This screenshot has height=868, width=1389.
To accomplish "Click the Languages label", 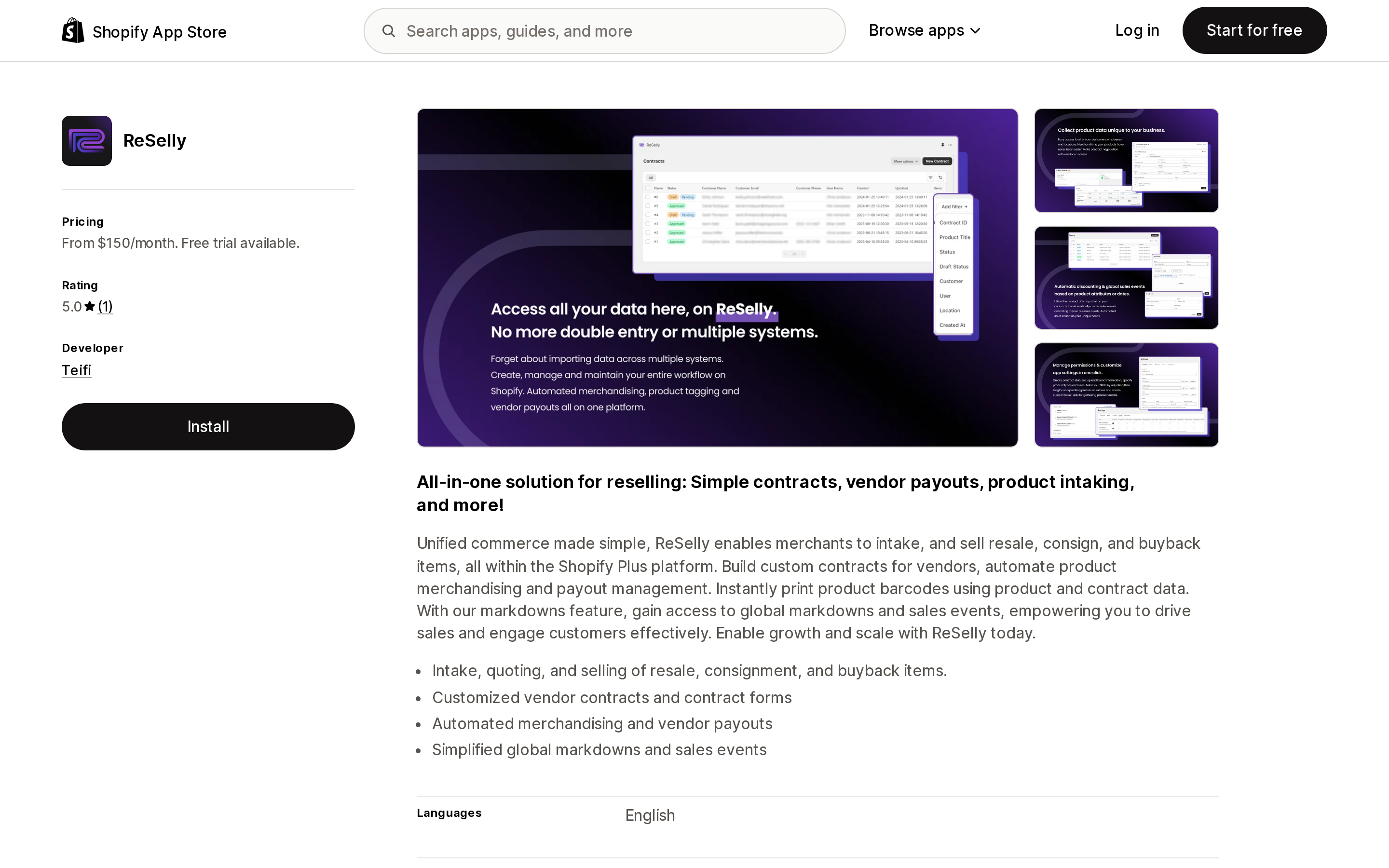I will click(449, 813).
